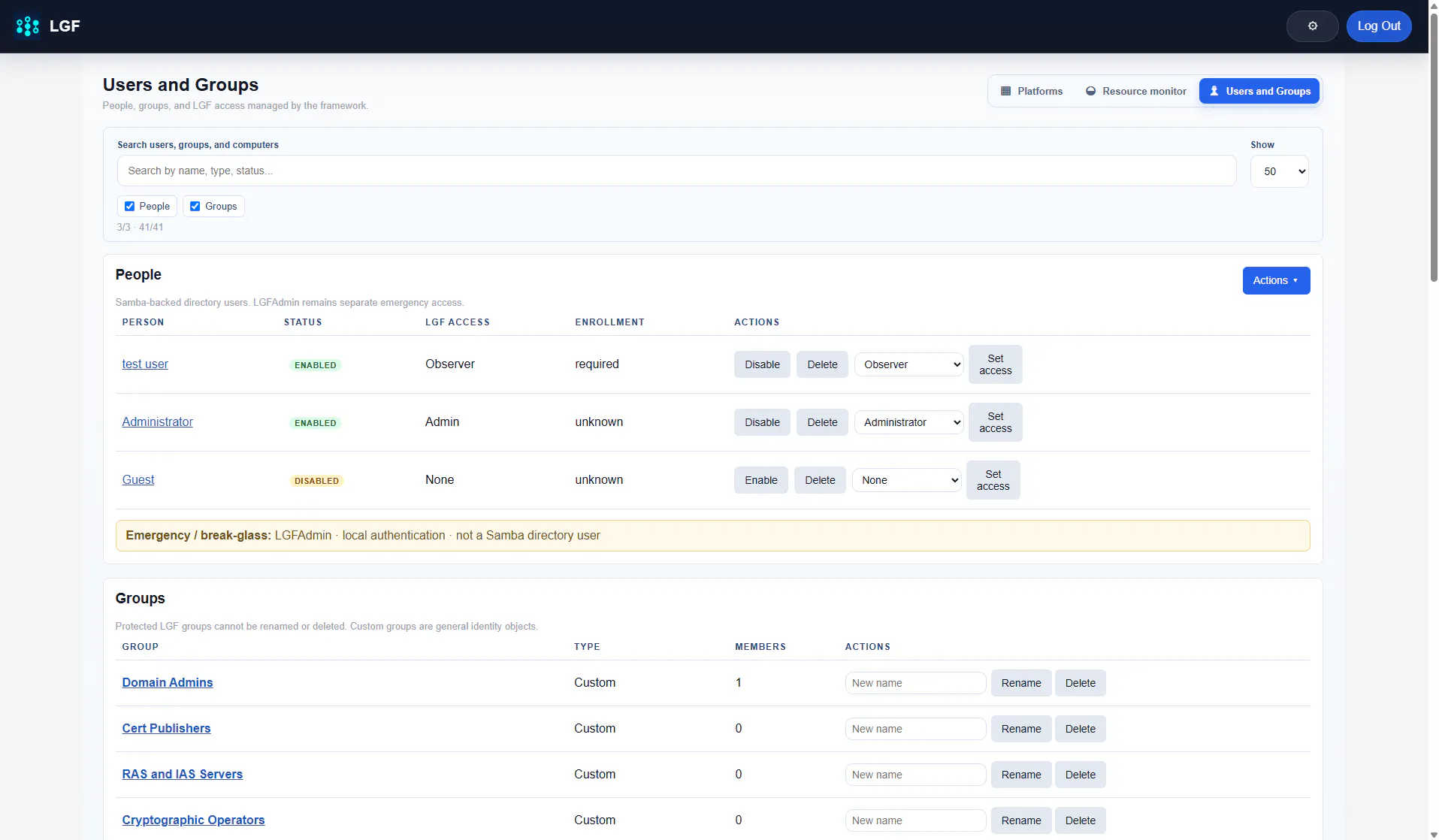The width and height of the screenshot is (1439, 840).
Task: Delete the Guest account
Action: coord(820,480)
